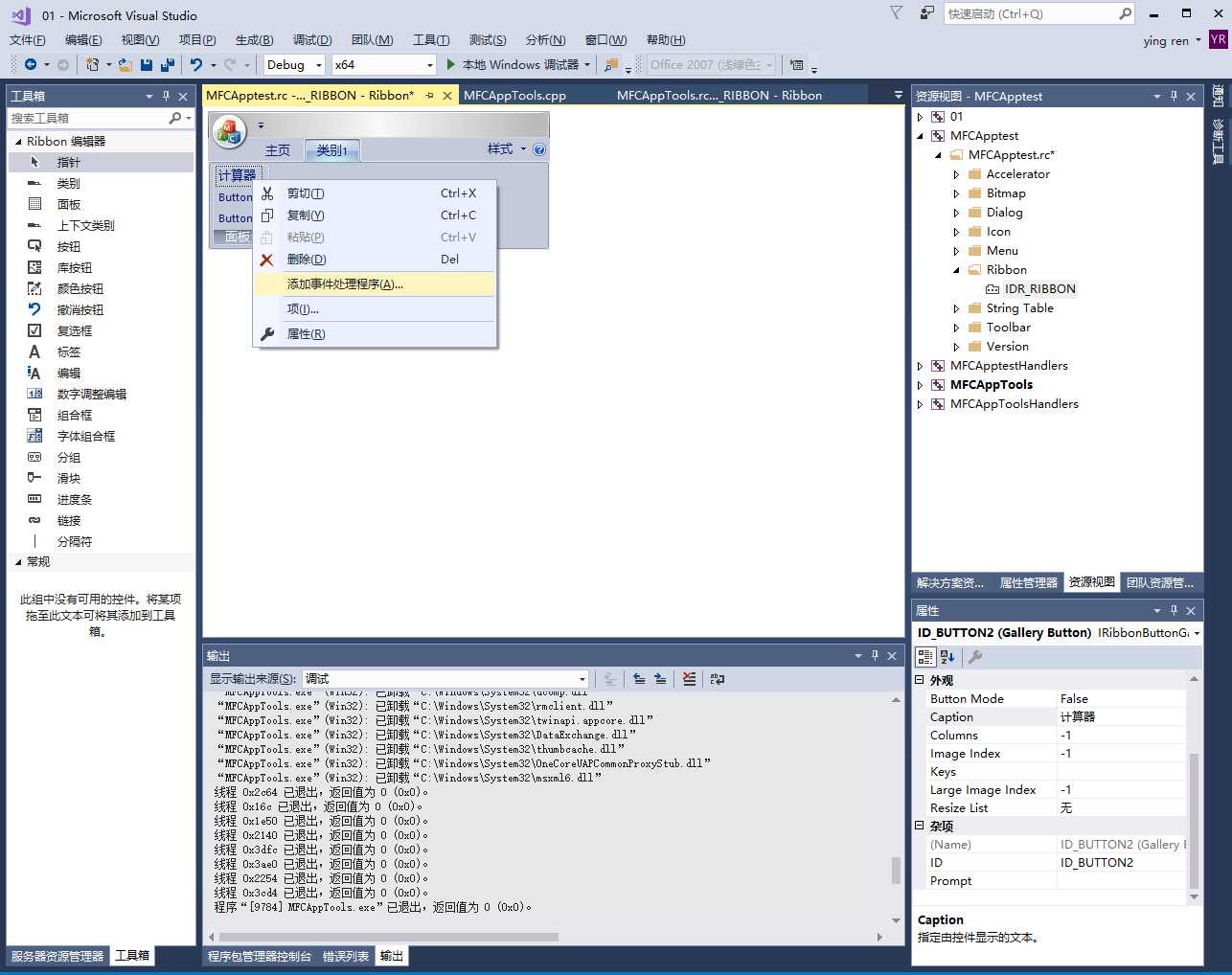Image resolution: width=1232 pixels, height=975 pixels.
Task: Open the x64 platform dropdown
Action: click(x=384, y=64)
